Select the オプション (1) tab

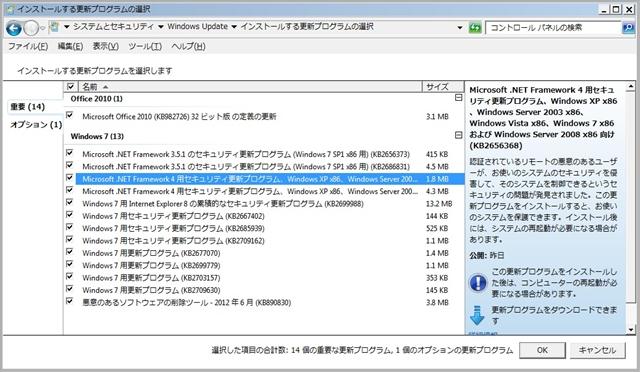[x=36, y=125]
